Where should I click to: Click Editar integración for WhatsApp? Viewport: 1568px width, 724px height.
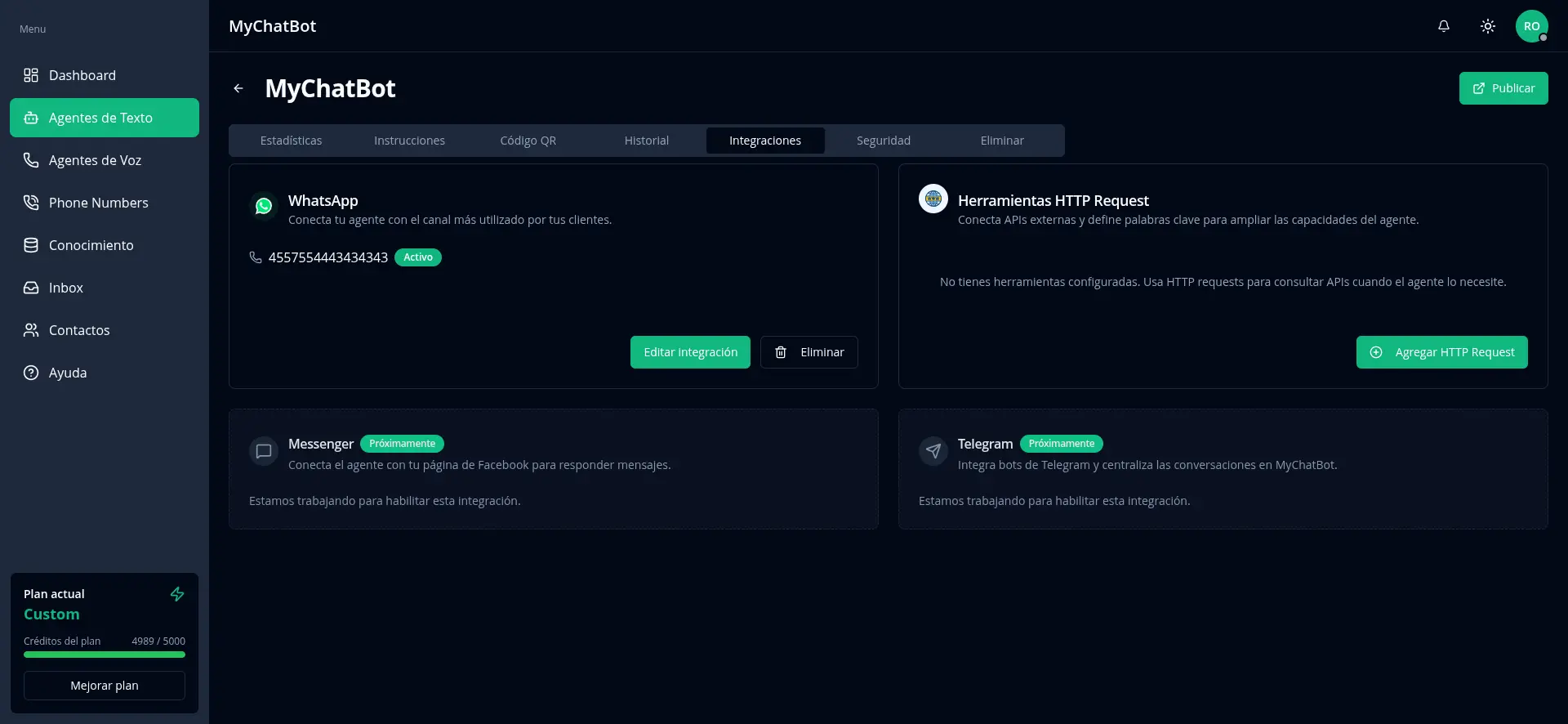click(x=690, y=352)
